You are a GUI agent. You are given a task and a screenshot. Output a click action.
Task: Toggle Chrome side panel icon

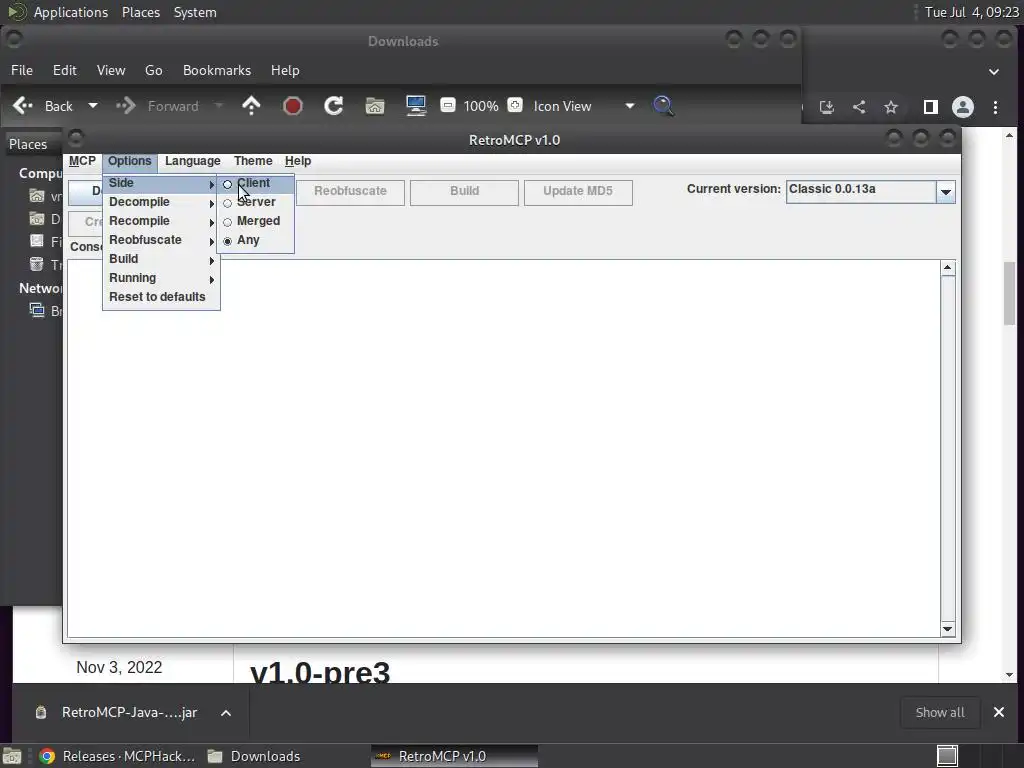coord(931,107)
